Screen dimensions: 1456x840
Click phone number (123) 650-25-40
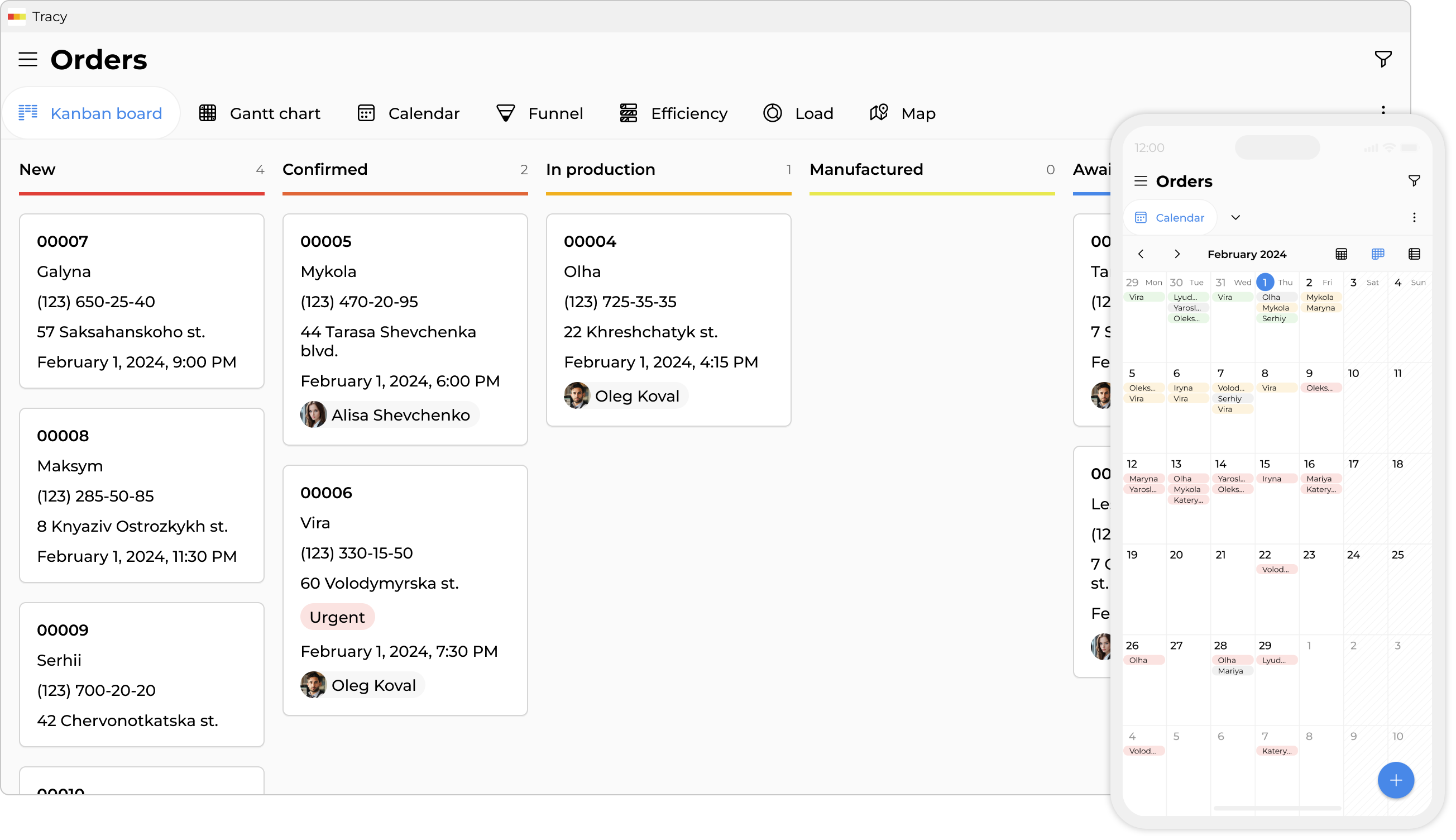point(95,302)
